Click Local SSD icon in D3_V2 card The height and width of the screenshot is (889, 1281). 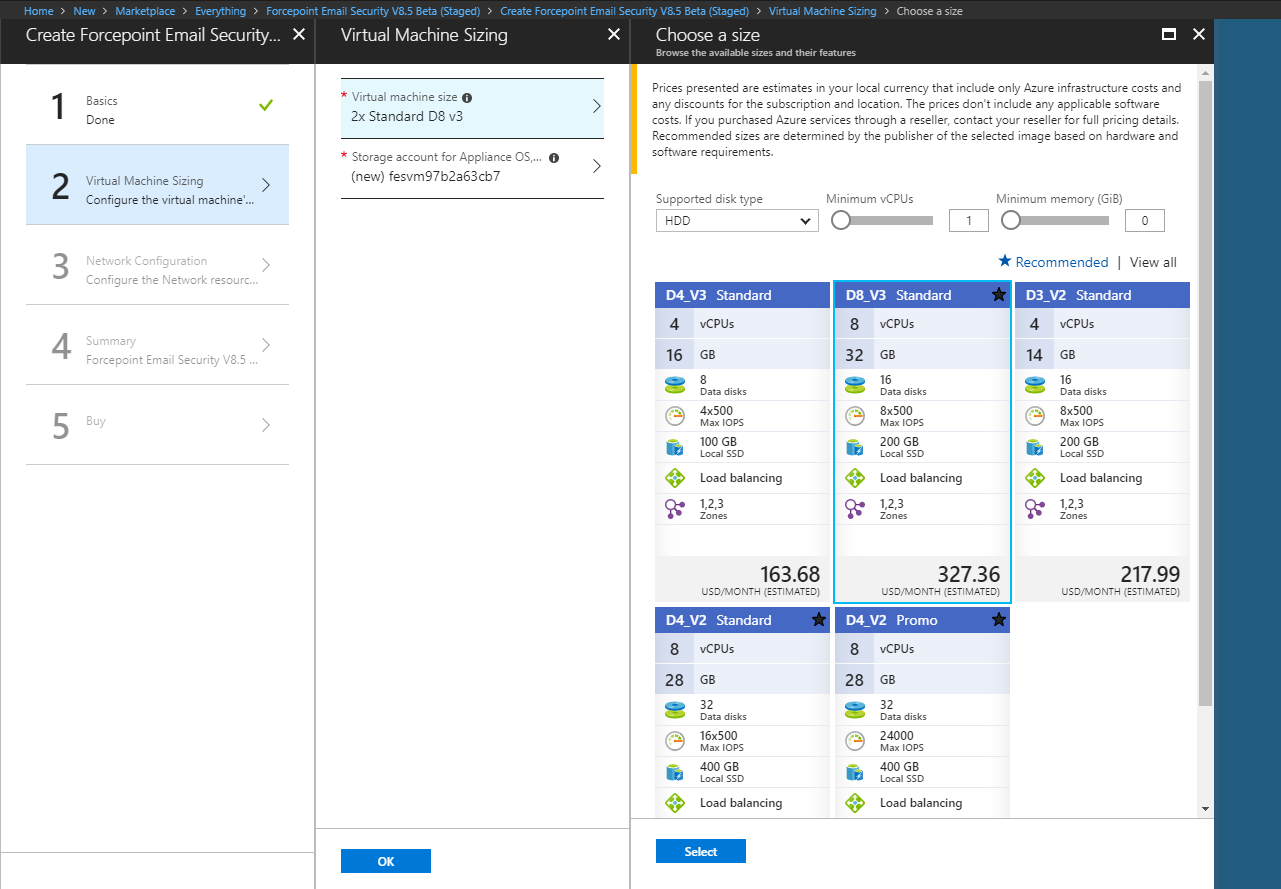[1034, 447]
